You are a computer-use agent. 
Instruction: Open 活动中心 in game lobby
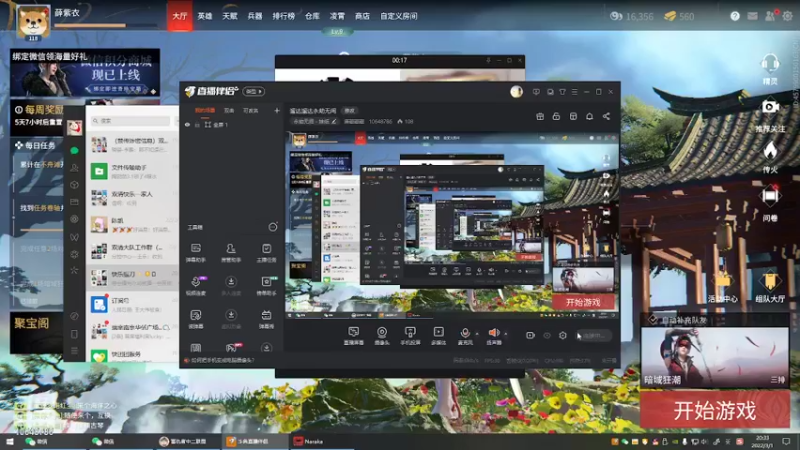722,287
